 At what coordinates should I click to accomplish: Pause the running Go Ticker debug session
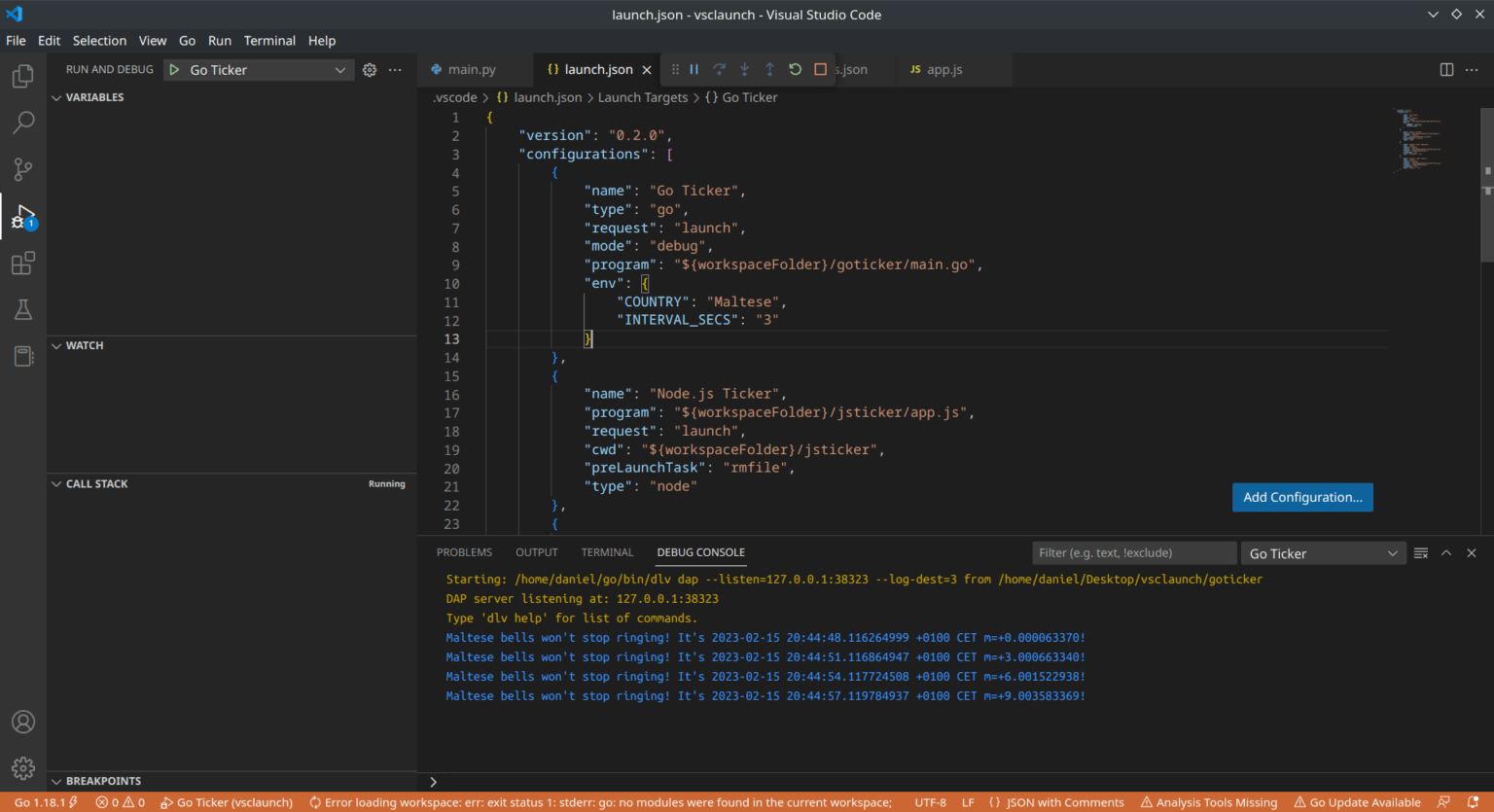(x=694, y=69)
